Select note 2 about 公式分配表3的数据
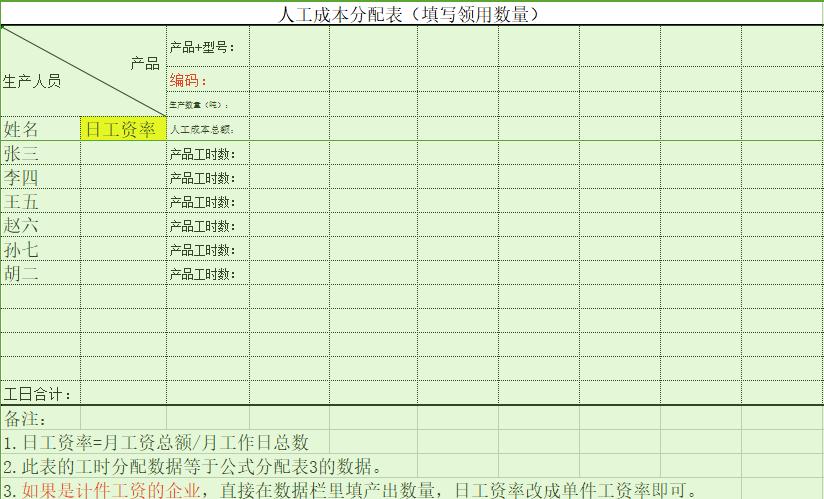This screenshot has width=824, height=499. click(x=193, y=466)
